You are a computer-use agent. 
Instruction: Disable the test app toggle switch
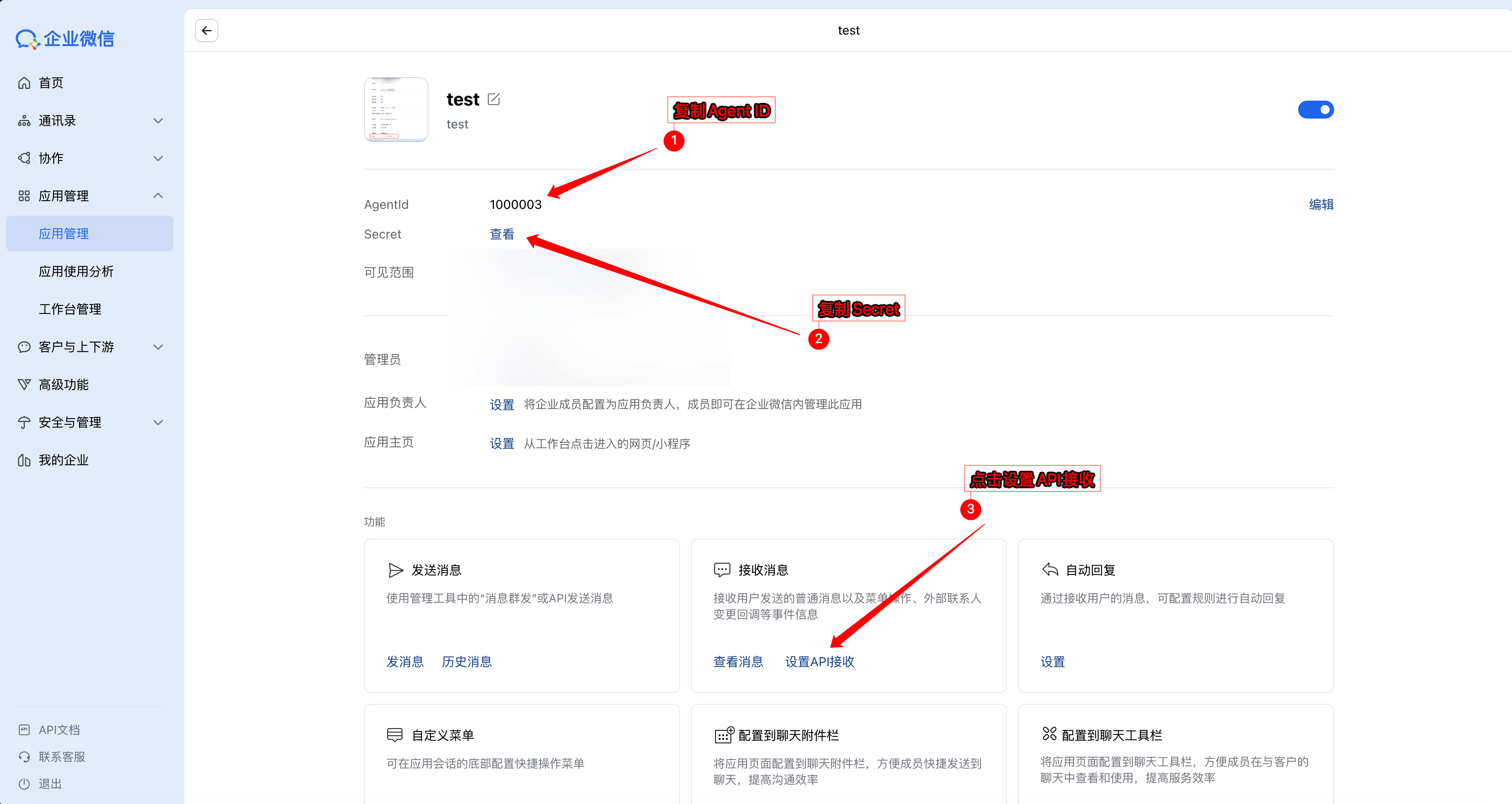pyautogui.click(x=1315, y=110)
